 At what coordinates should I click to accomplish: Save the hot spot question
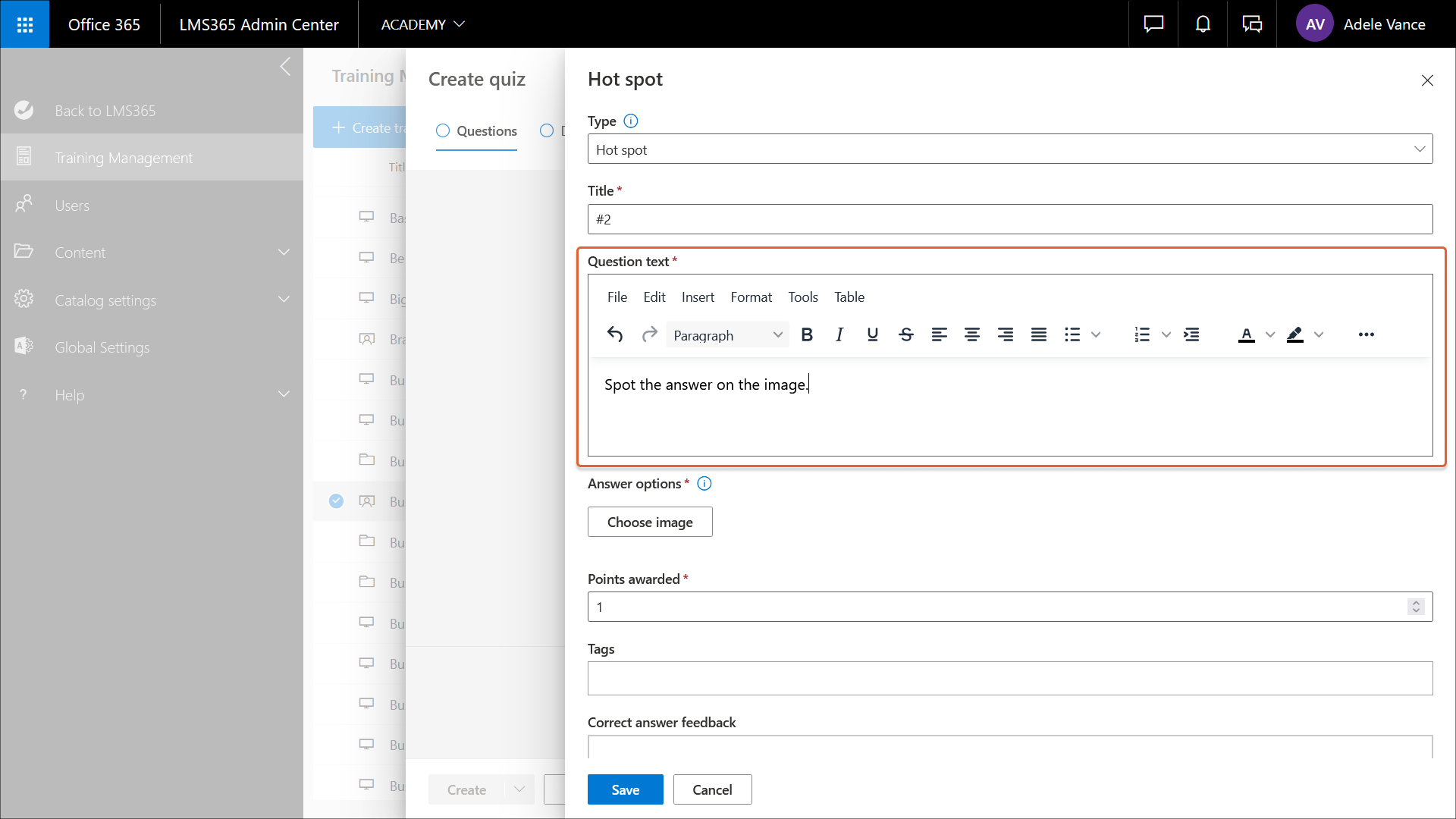[x=625, y=789]
